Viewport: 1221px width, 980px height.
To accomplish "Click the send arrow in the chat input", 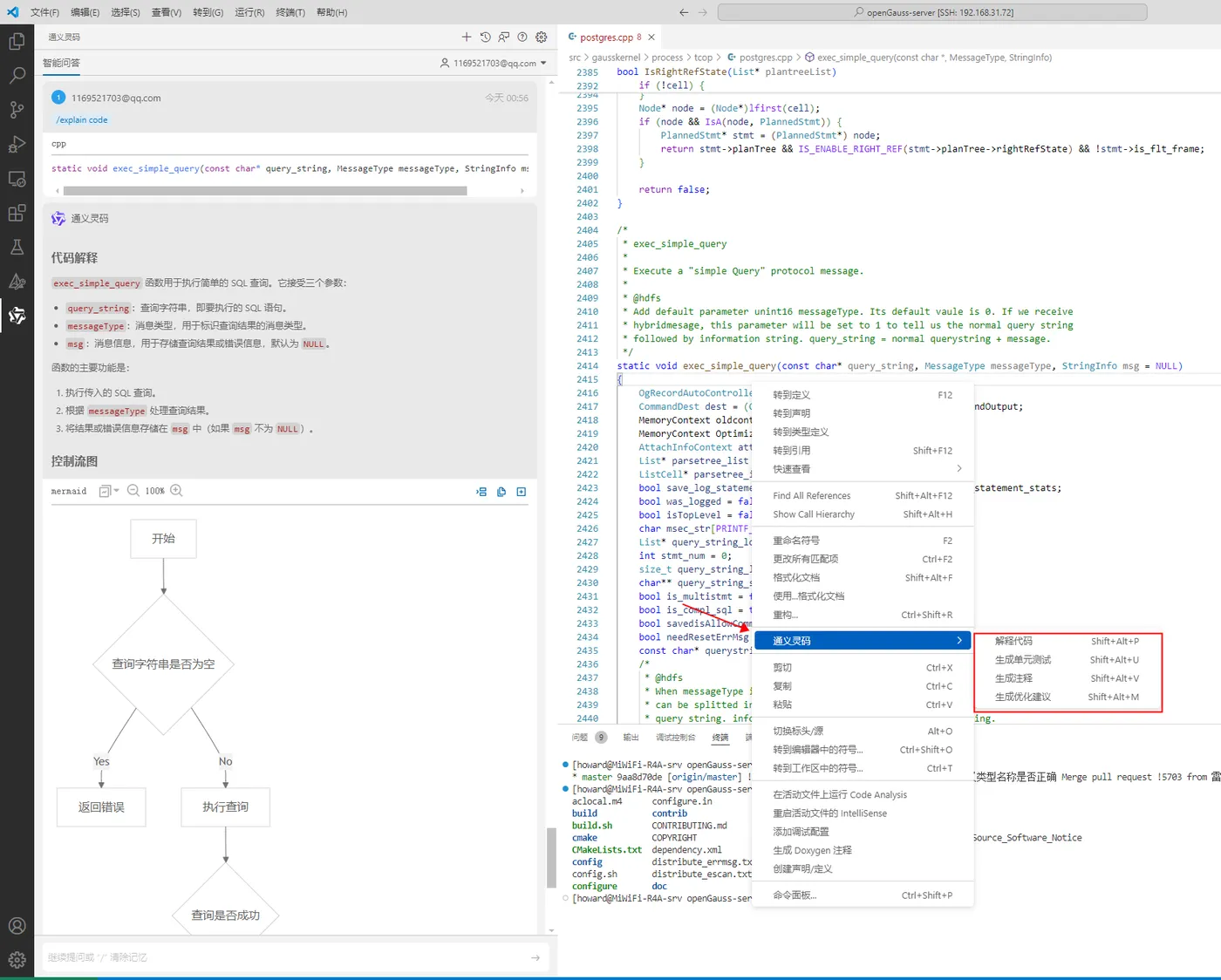I will tap(535, 957).
